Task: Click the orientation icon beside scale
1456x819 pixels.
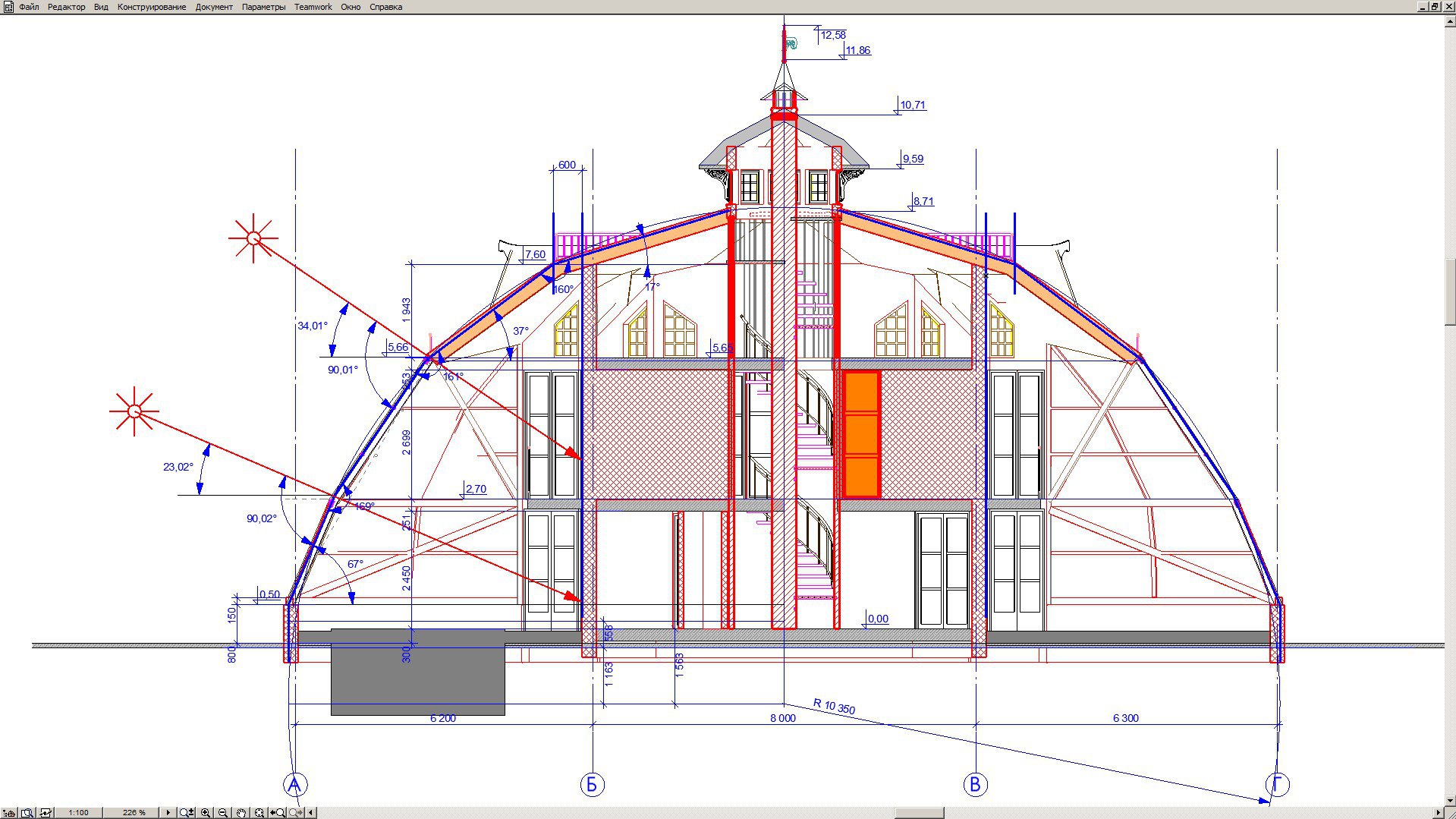Action: tap(46, 812)
